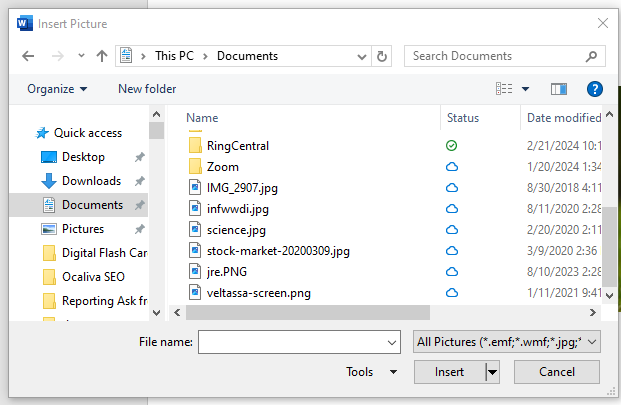The height and width of the screenshot is (405, 621).
Task: Click the Cancel button
Action: (x=557, y=372)
